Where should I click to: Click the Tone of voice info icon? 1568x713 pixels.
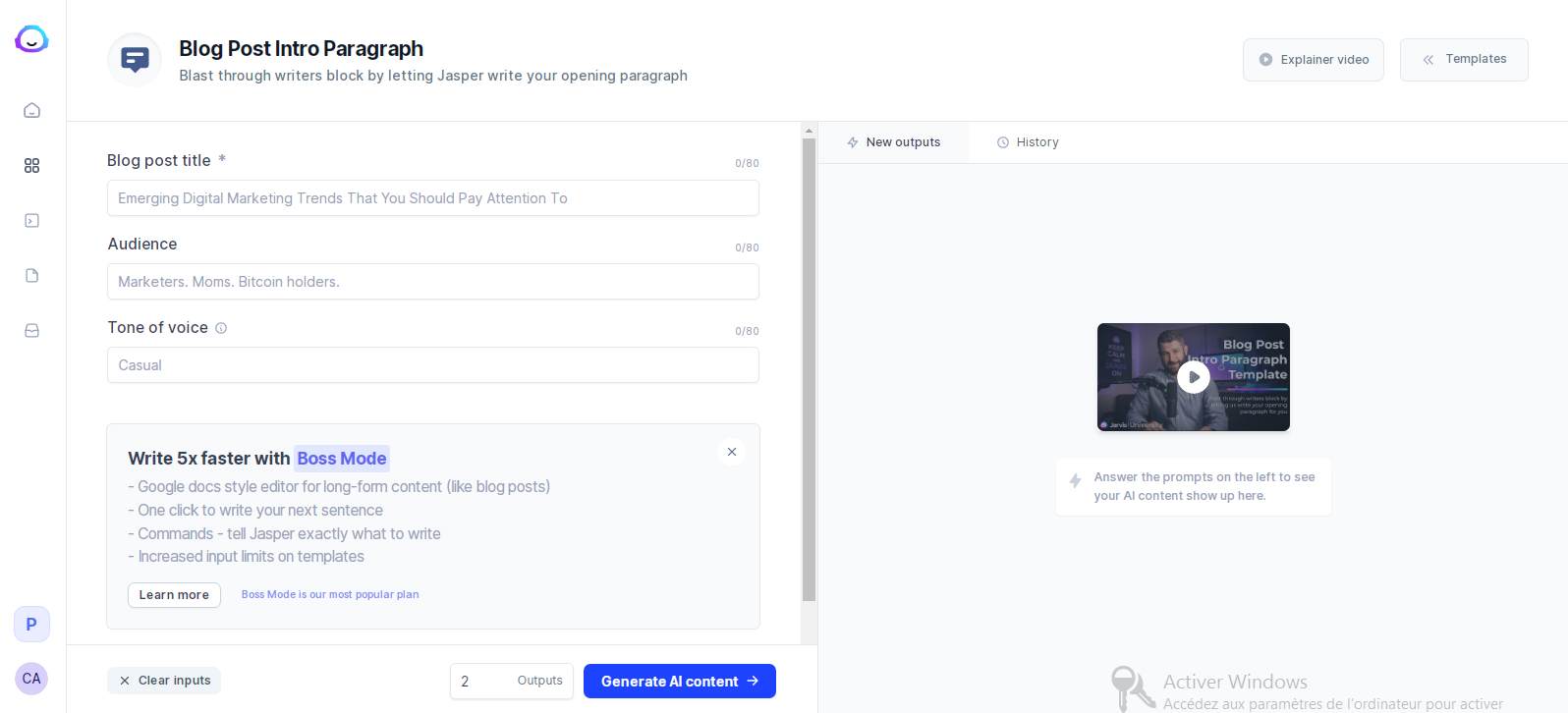pos(221,328)
